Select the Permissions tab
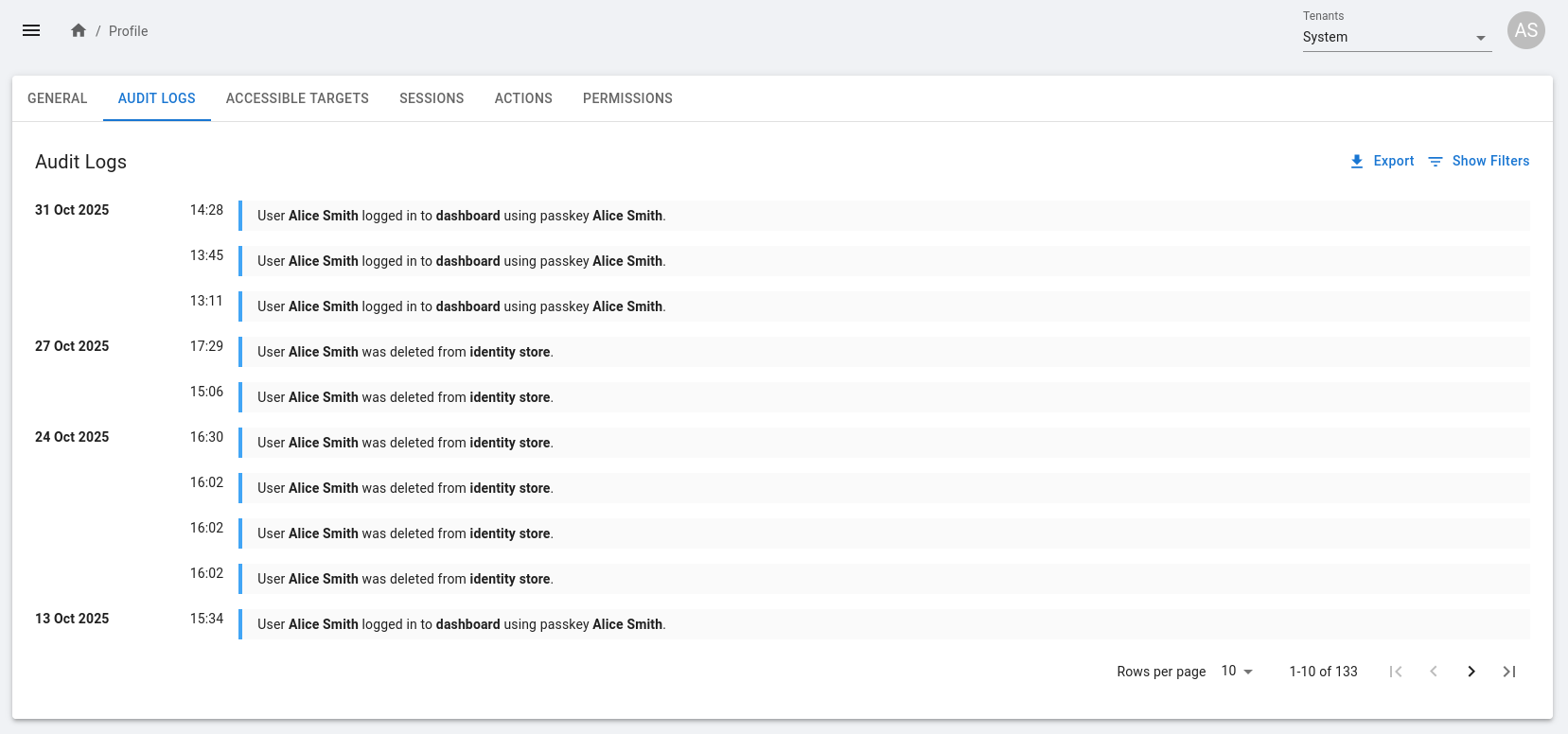1568x734 pixels. click(x=627, y=98)
